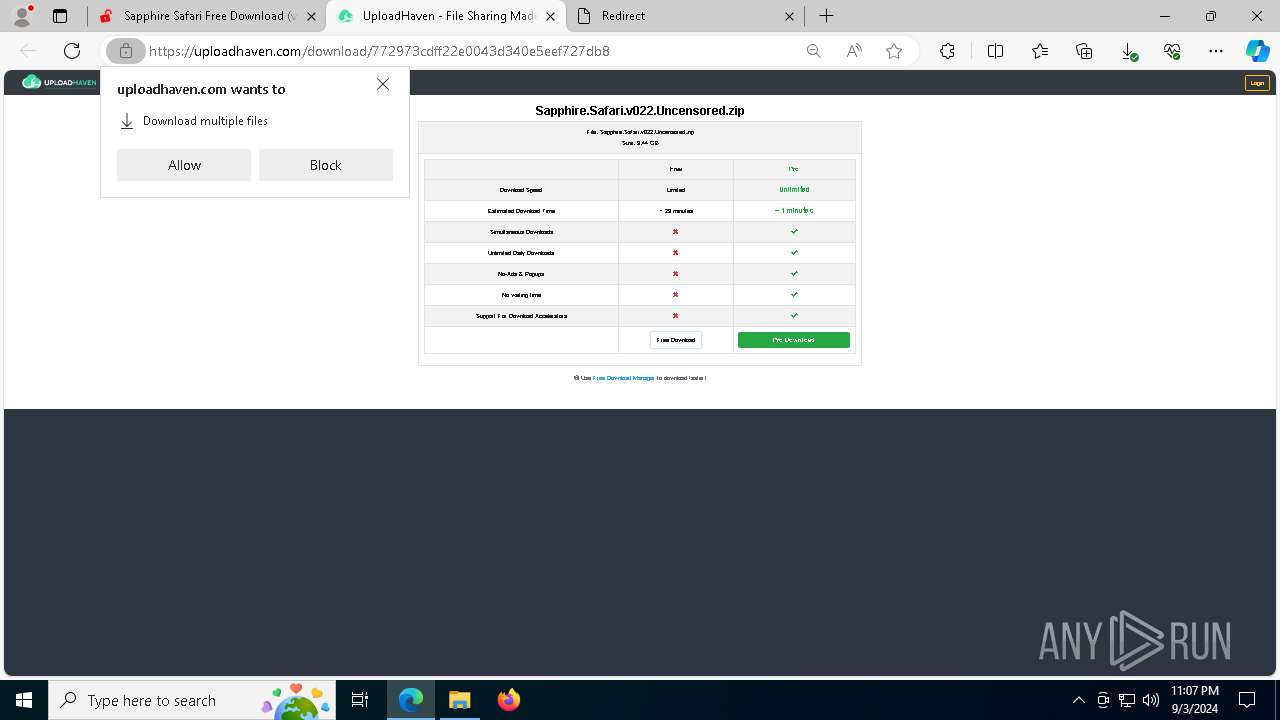Close the UploadHaven tab
The height and width of the screenshot is (720, 1280).
click(550, 16)
